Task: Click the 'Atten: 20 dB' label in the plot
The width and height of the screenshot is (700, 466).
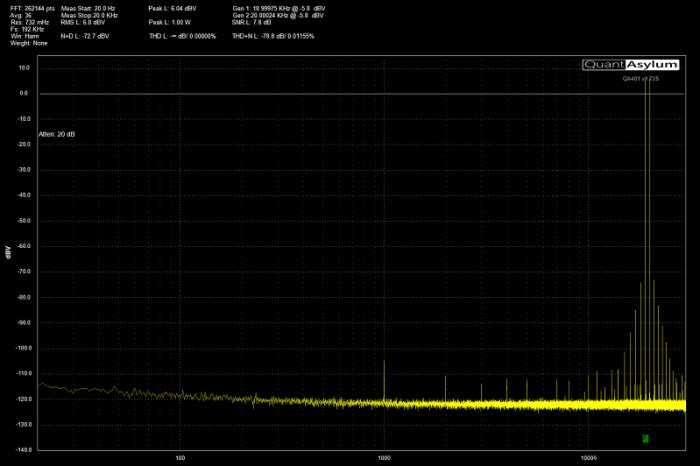Action: [57, 134]
